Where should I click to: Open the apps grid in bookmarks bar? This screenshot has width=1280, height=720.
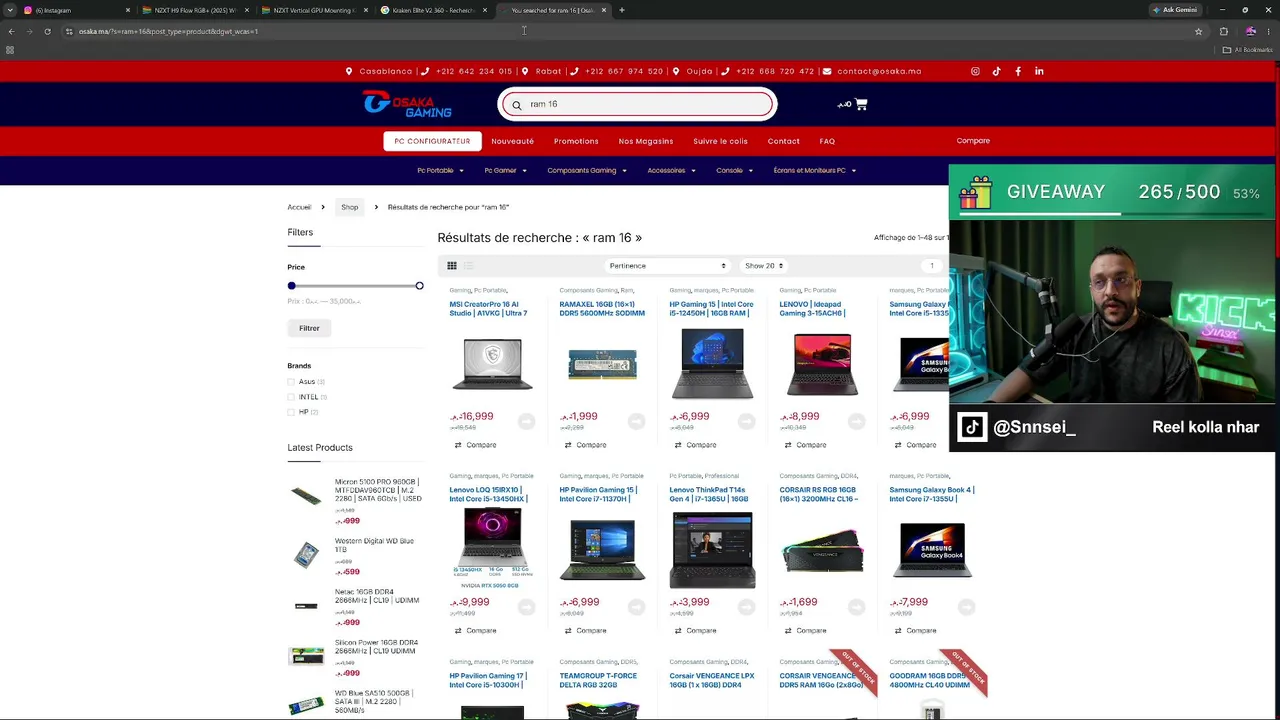click(10, 50)
